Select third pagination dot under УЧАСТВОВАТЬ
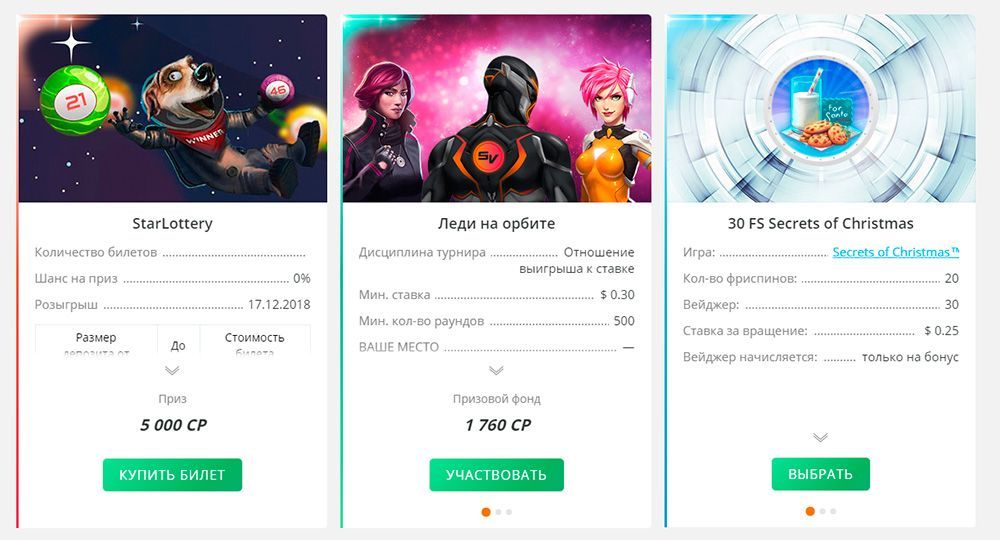Image resolution: width=1000 pixels, height=540 pixels. click(508, 512)
